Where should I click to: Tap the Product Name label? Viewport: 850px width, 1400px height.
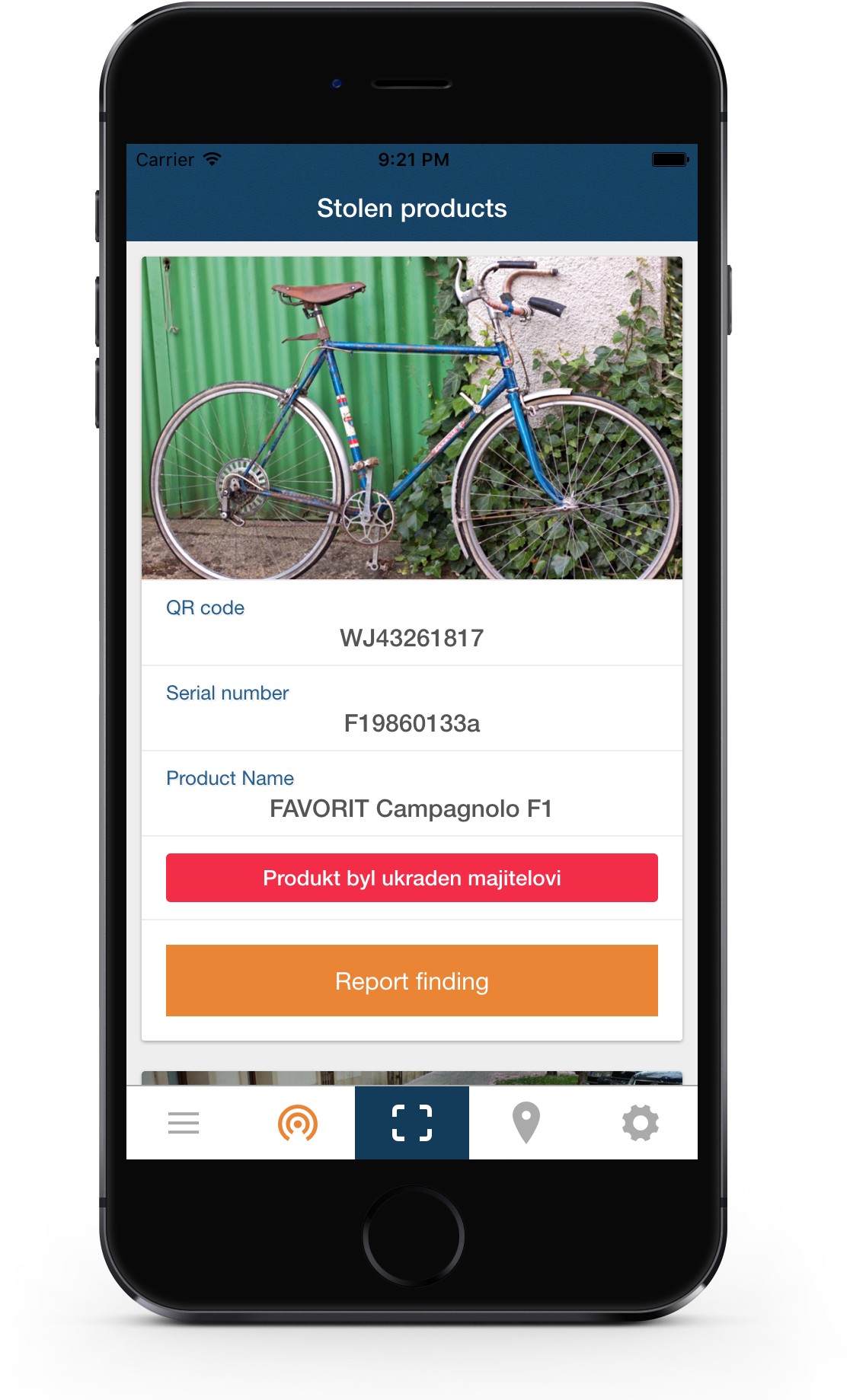click(x=230, y=778)
